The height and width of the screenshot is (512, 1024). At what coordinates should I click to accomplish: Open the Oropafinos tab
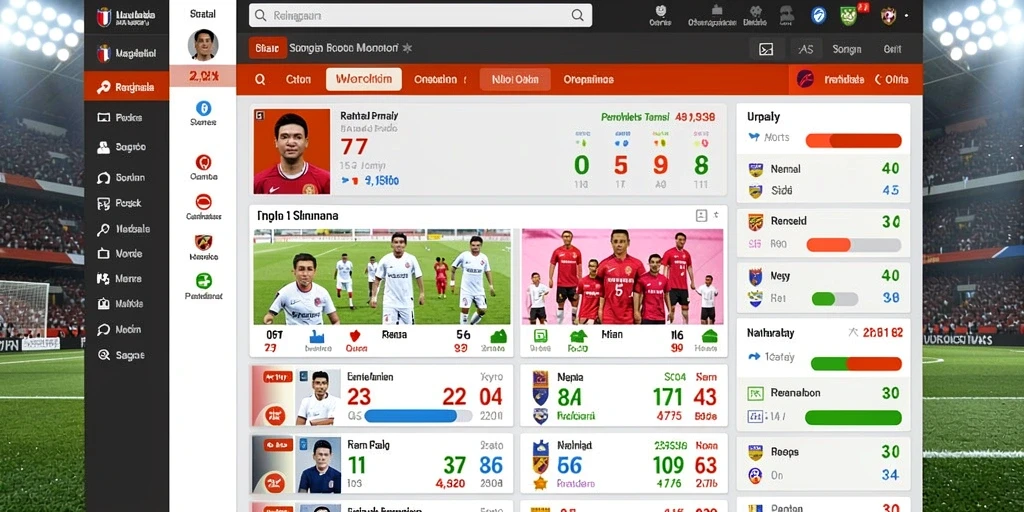[x=588, y=79]
